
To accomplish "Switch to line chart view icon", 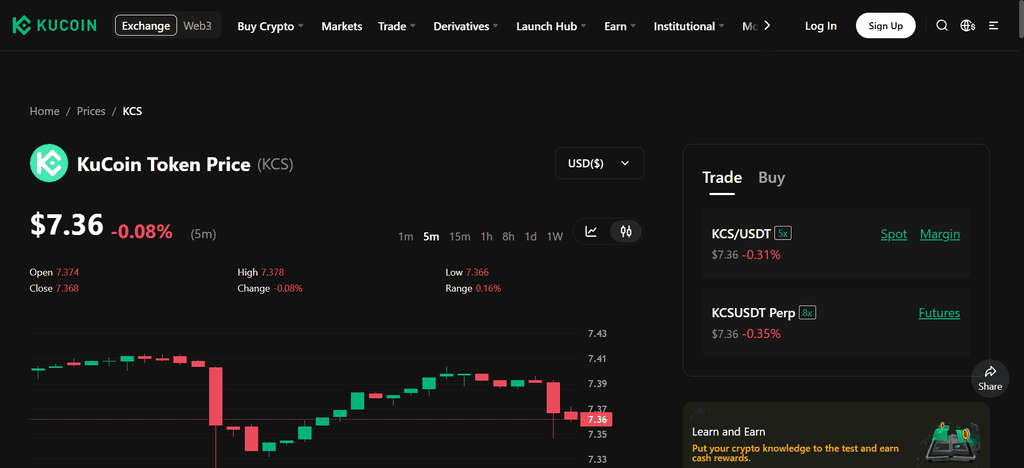I will point(591,232).
